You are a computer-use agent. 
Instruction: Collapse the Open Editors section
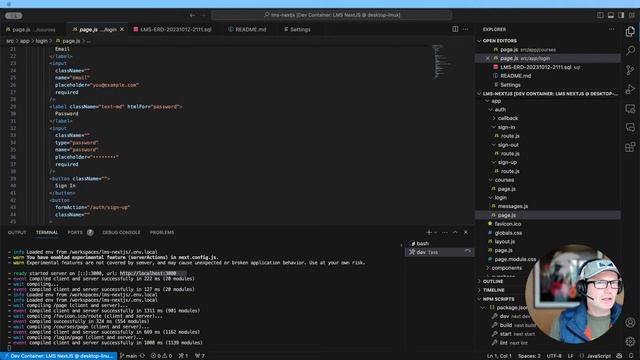coord(500,41)
